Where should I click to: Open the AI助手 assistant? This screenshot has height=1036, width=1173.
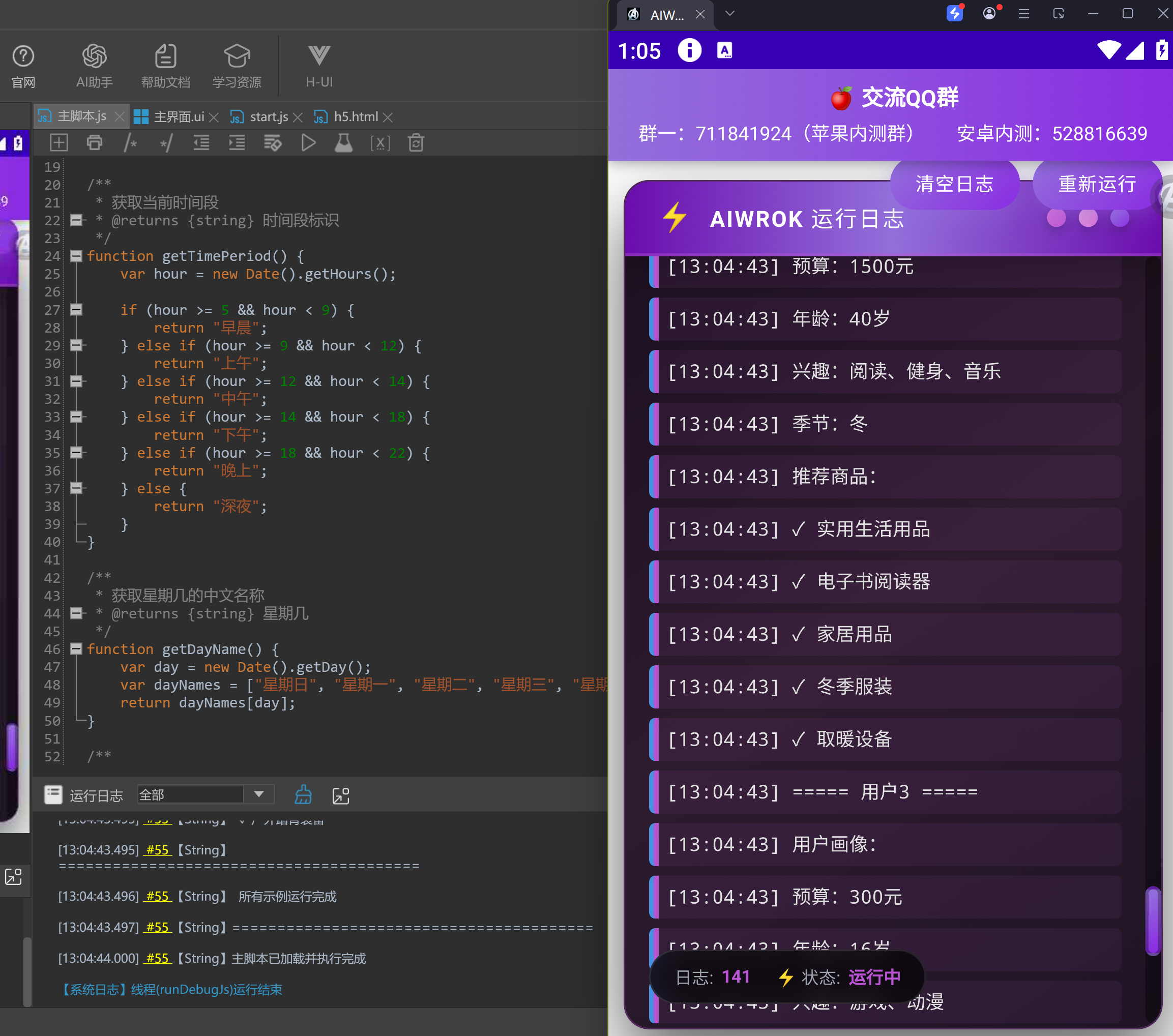point(94,66)
